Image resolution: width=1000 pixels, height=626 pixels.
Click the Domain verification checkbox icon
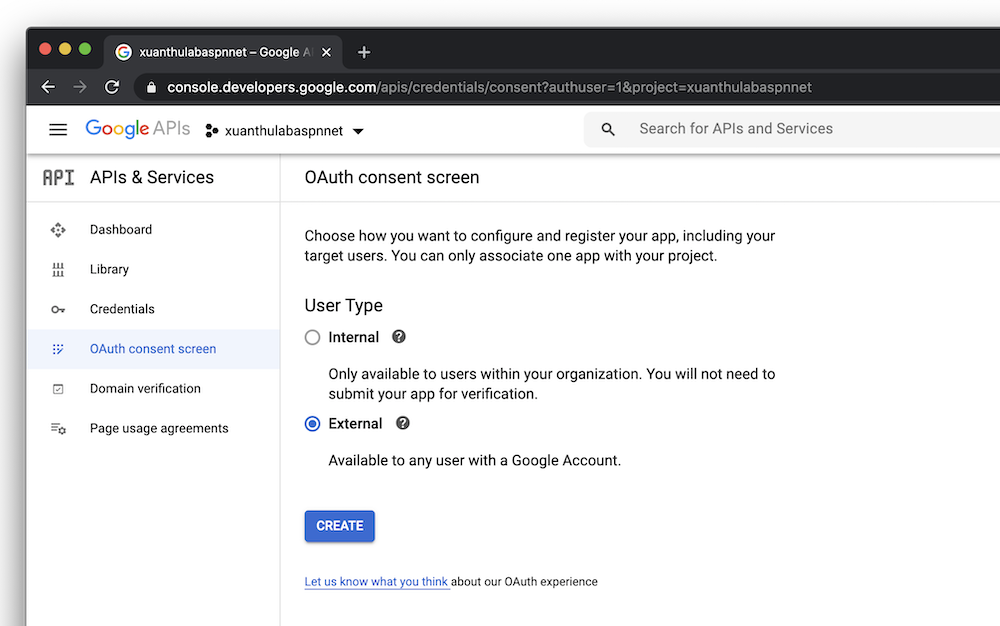pyautogui.click(x=58, y=389)
